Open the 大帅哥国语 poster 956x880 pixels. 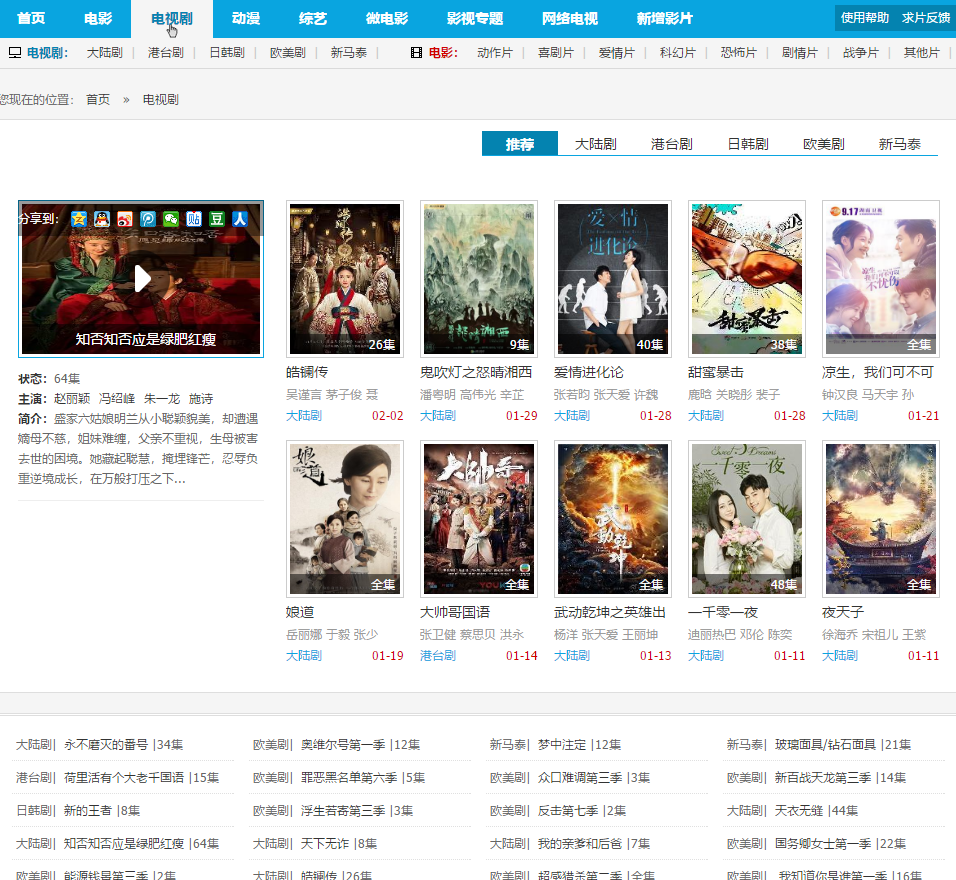pyautogui.click(x=479, y=519)
